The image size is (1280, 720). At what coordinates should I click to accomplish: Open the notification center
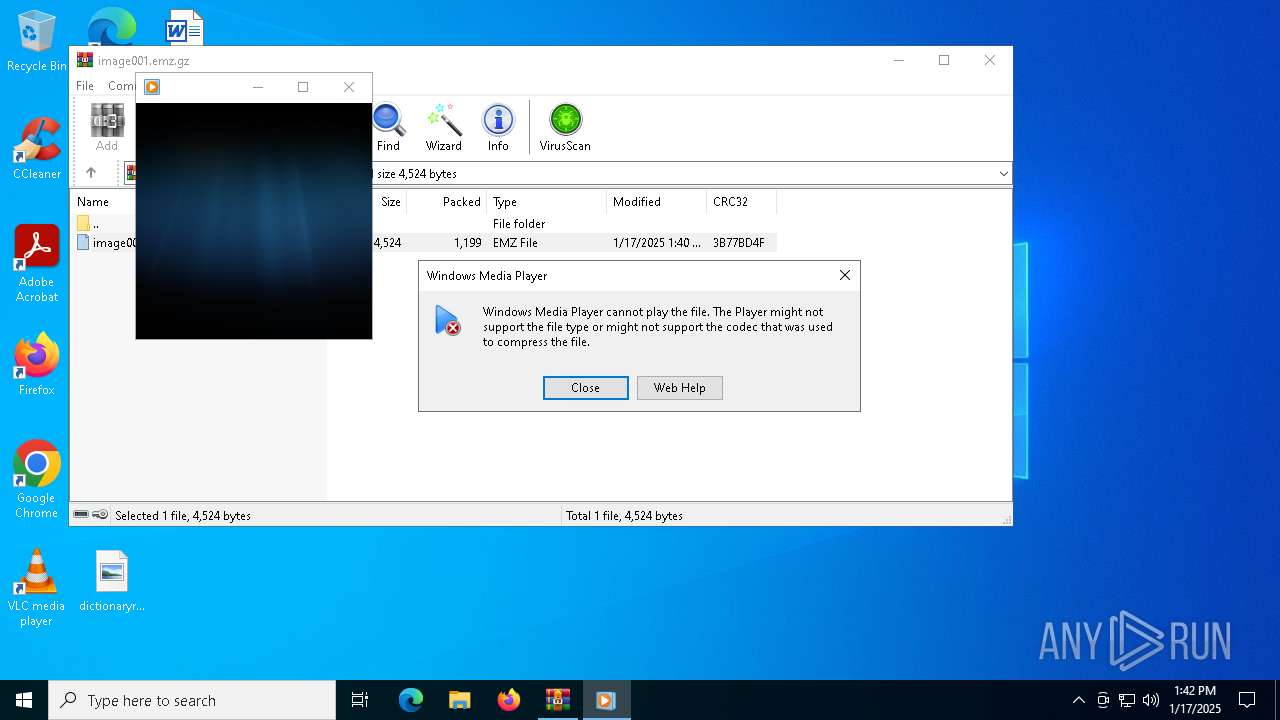click(1247, 700)
